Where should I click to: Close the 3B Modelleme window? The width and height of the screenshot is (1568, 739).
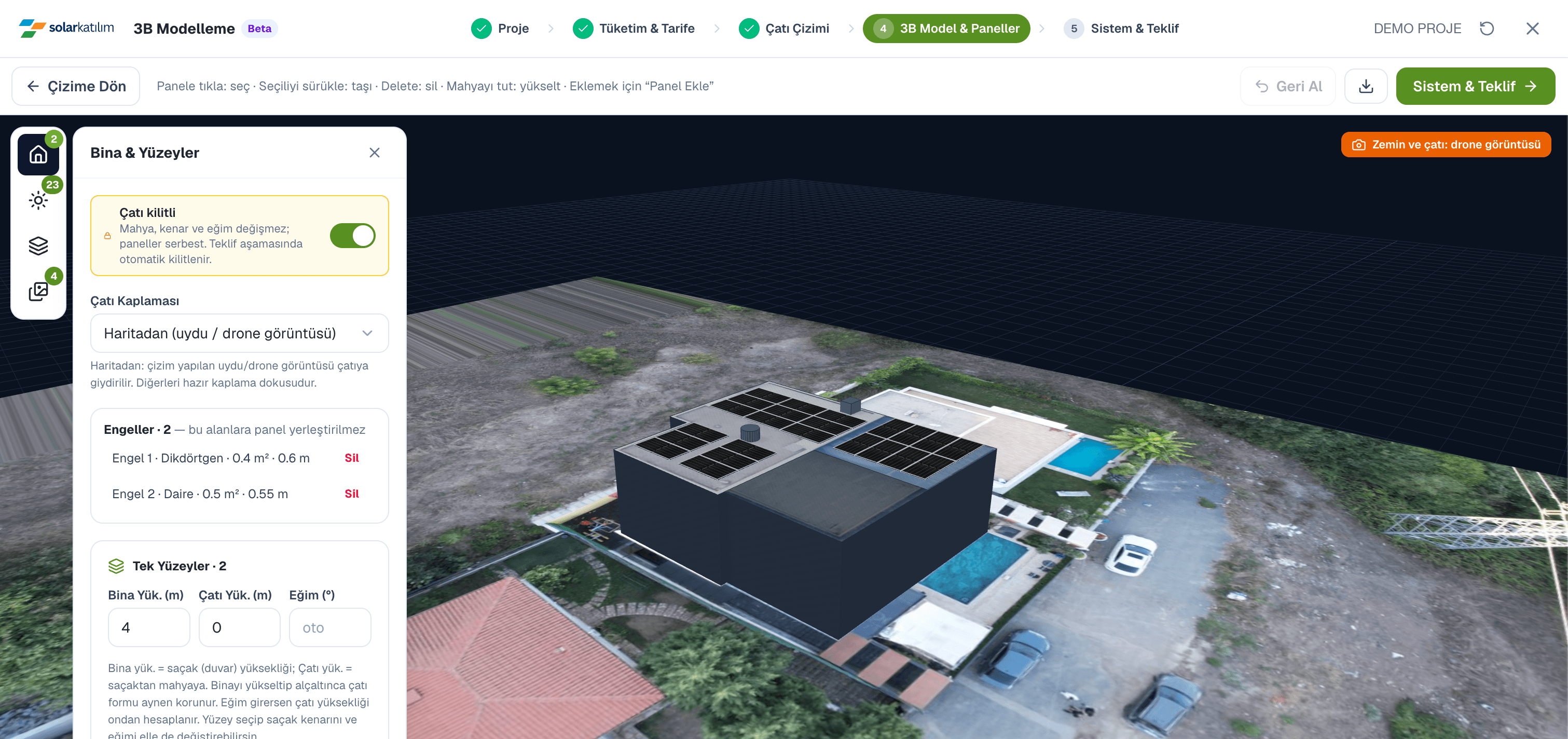pyautogui.click(x=1532, y=29)
